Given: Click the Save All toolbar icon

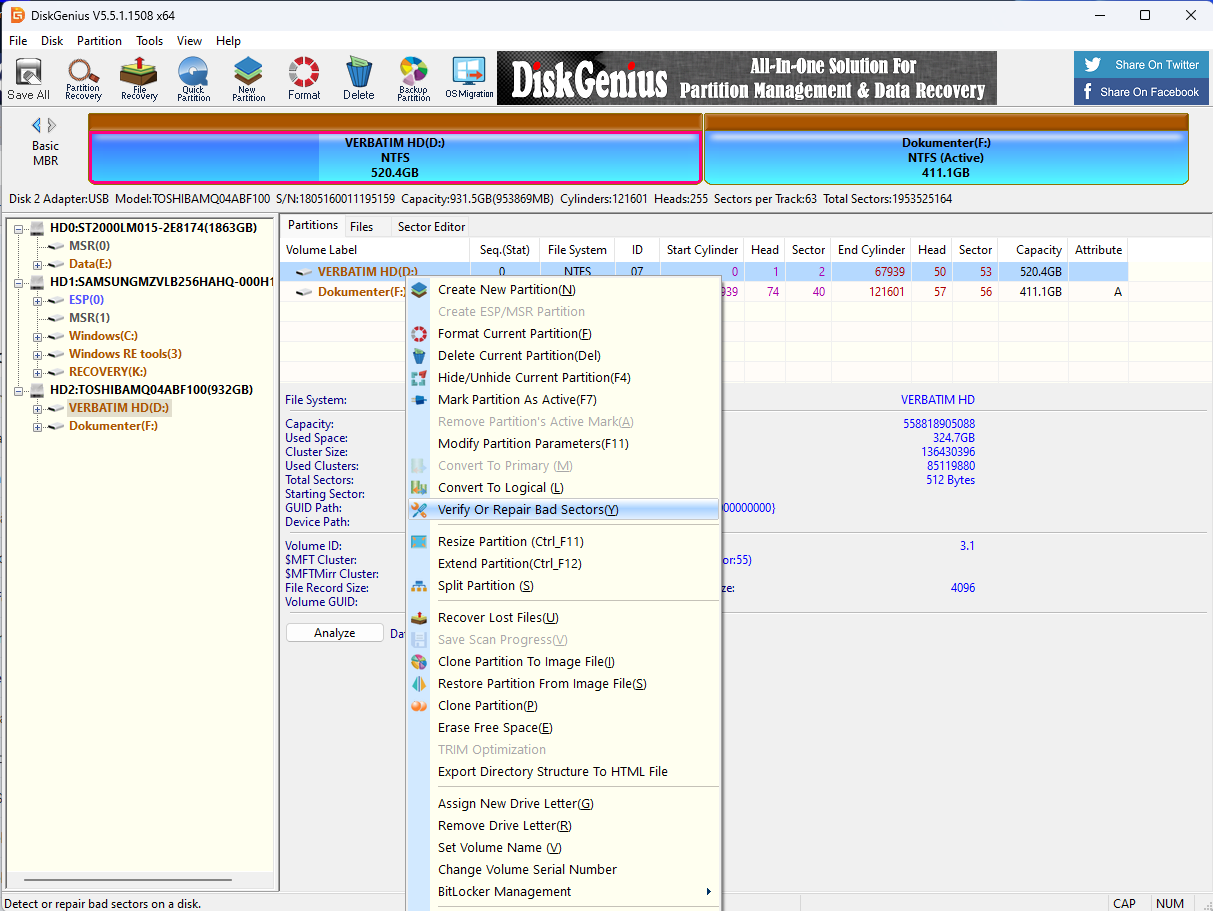Looking at the screenshot, I should click(28, 78).
